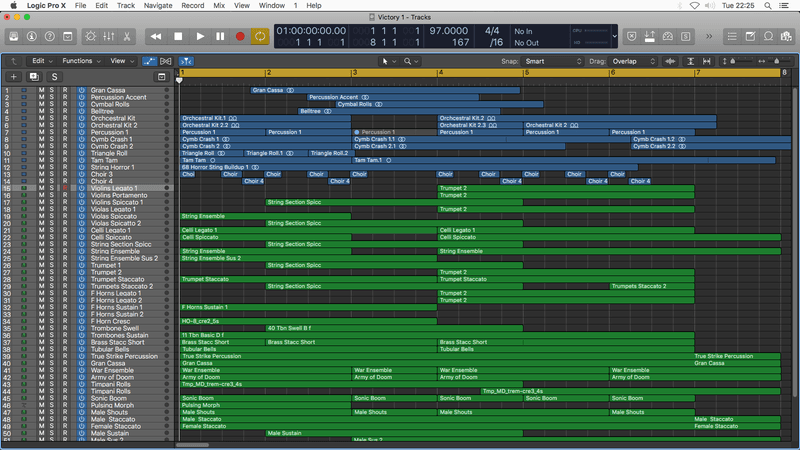Viewport: 800px width, 450px height.
Task: Click bar 5 in the ruler
Action: (527, 73)
